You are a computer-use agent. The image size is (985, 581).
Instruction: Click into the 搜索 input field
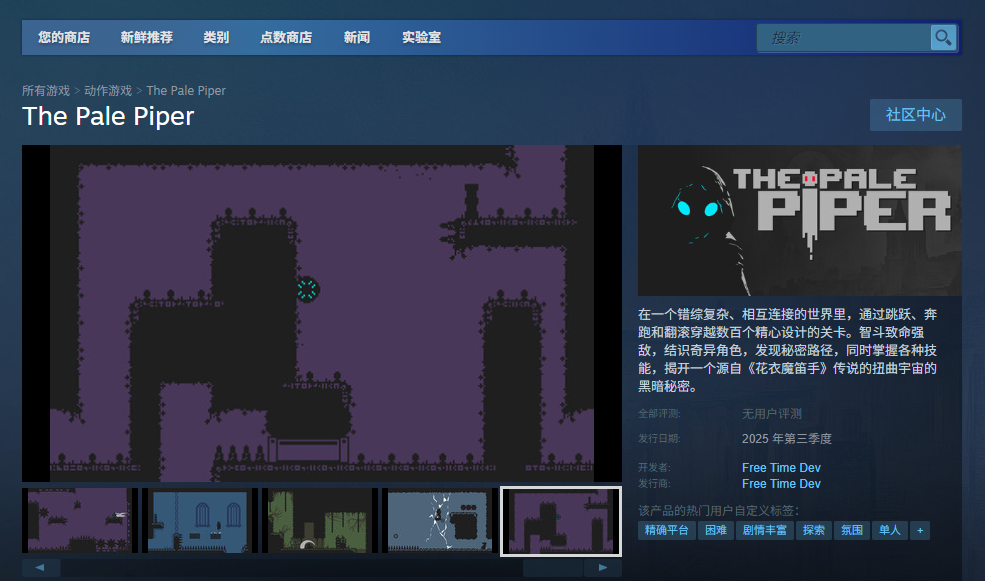pos(844,38)
